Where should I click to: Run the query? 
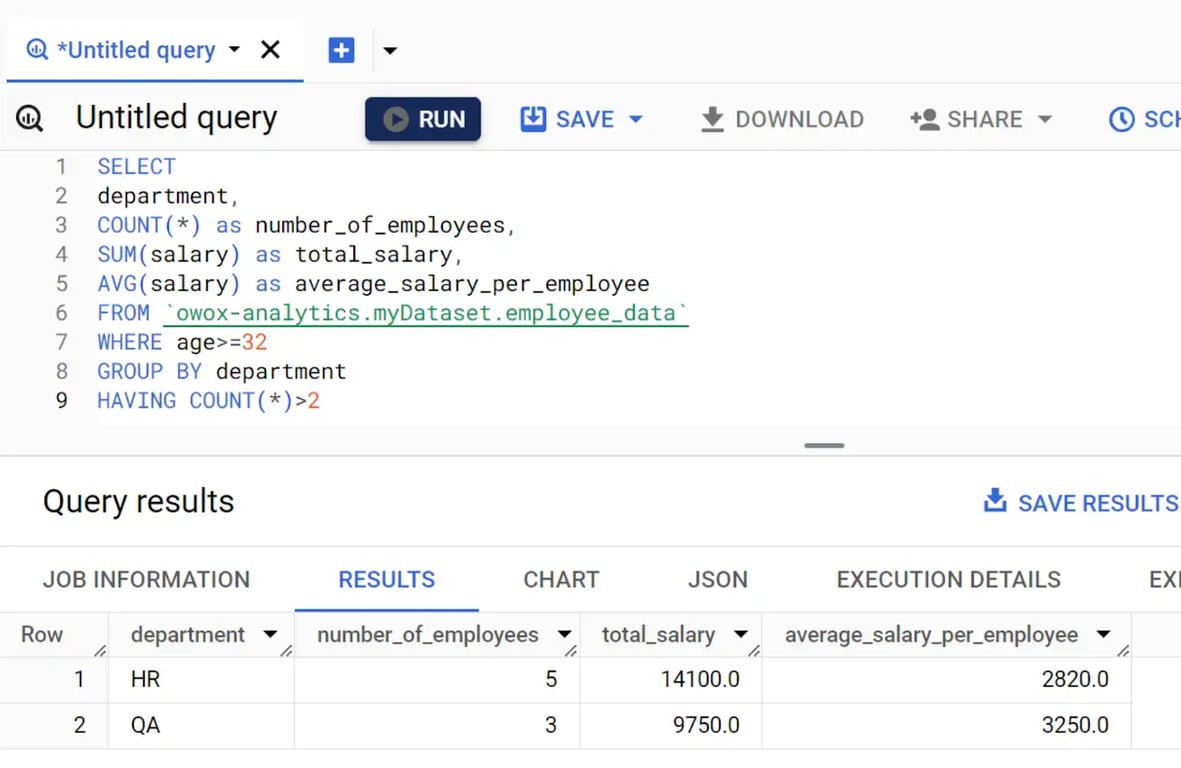[x=423, y=119]
